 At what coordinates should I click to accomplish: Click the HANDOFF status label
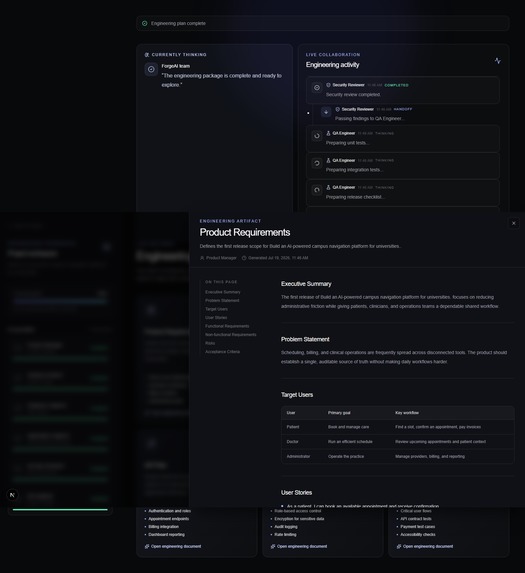tap(403, 109)
